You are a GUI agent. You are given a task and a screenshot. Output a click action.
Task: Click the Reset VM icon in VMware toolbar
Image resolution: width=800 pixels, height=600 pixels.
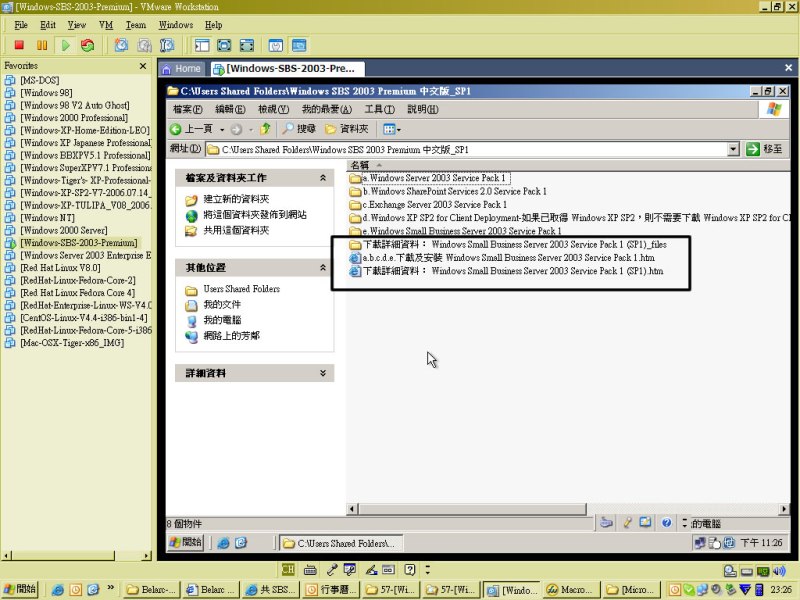[88, 45]
